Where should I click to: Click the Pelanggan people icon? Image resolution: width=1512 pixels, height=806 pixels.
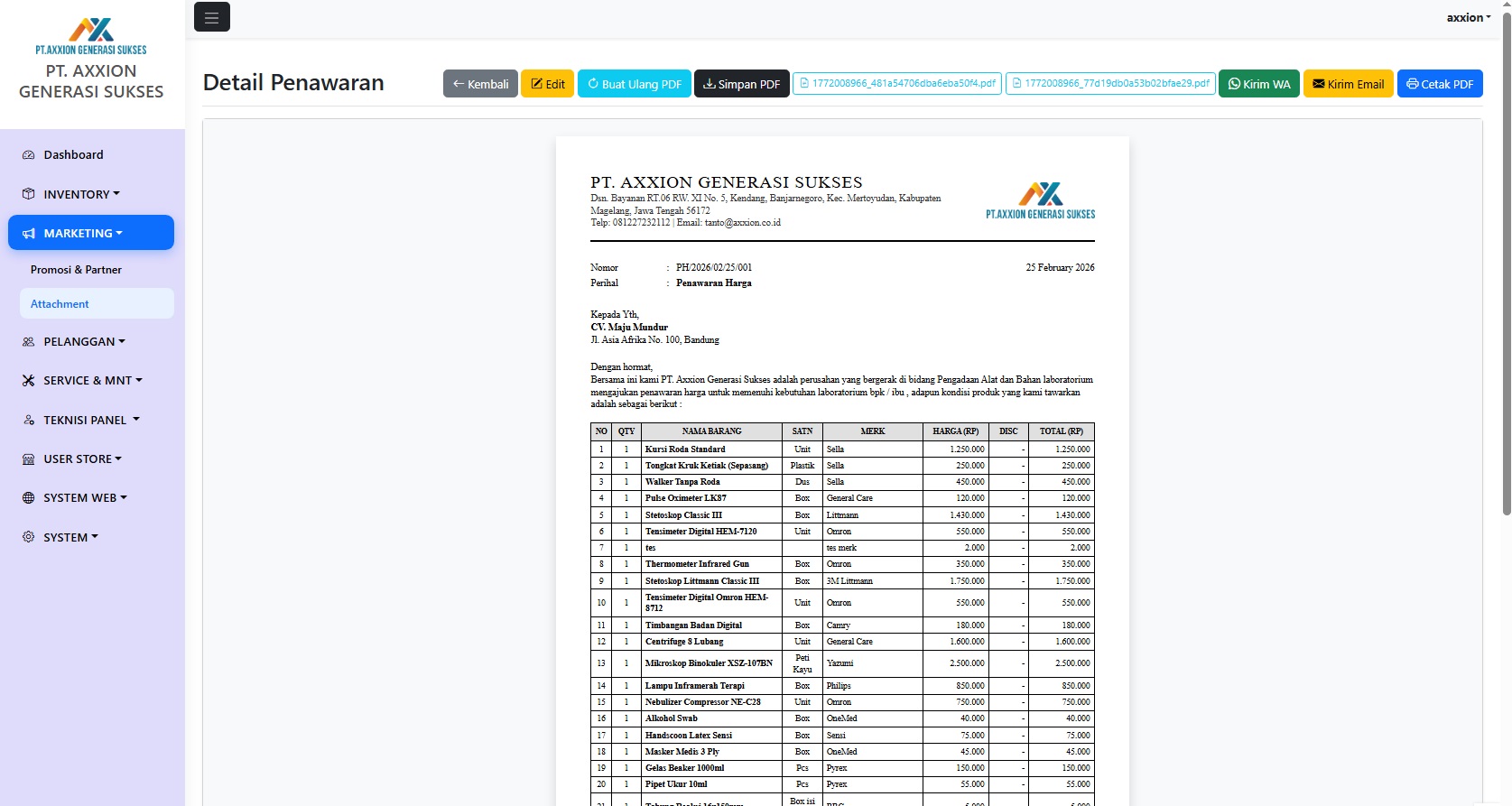pos(28,342)
